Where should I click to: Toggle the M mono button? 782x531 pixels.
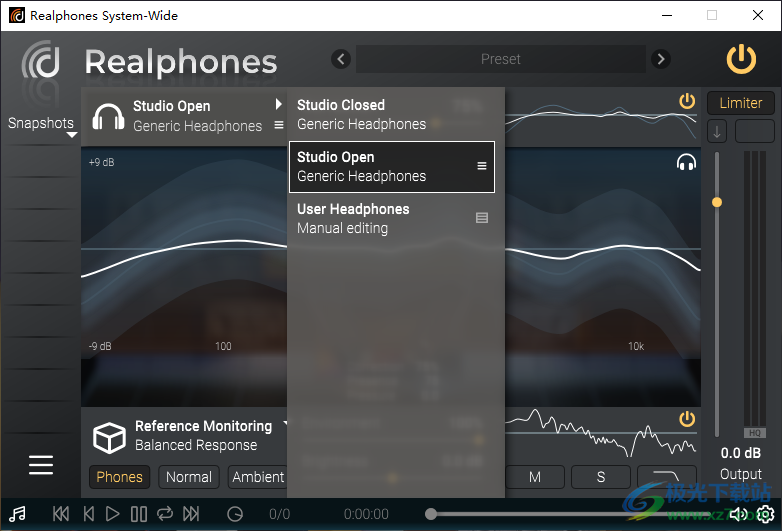(535, 477)
